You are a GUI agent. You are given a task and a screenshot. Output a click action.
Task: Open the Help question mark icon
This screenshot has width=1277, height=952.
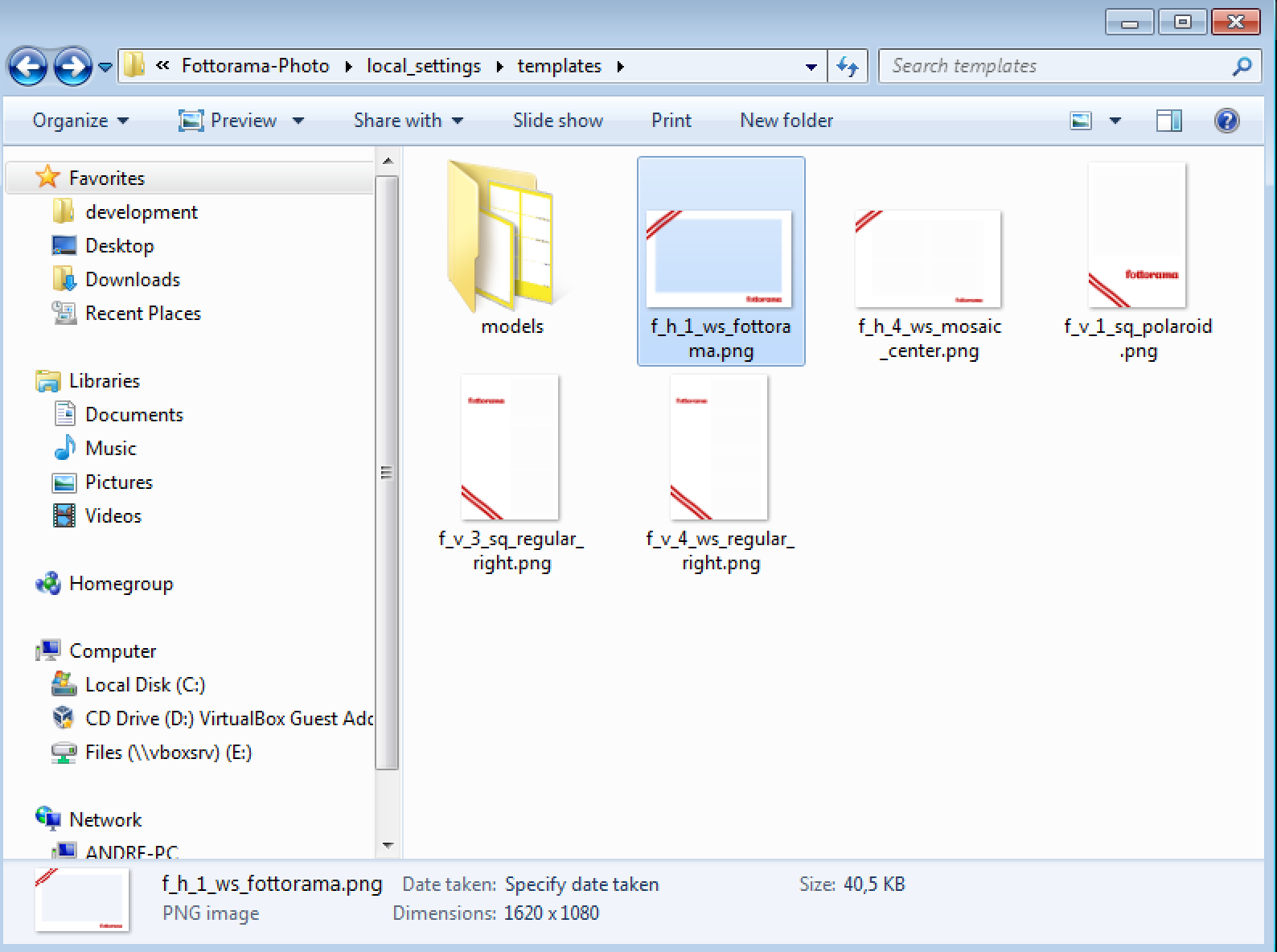(x=1226, y=121)
